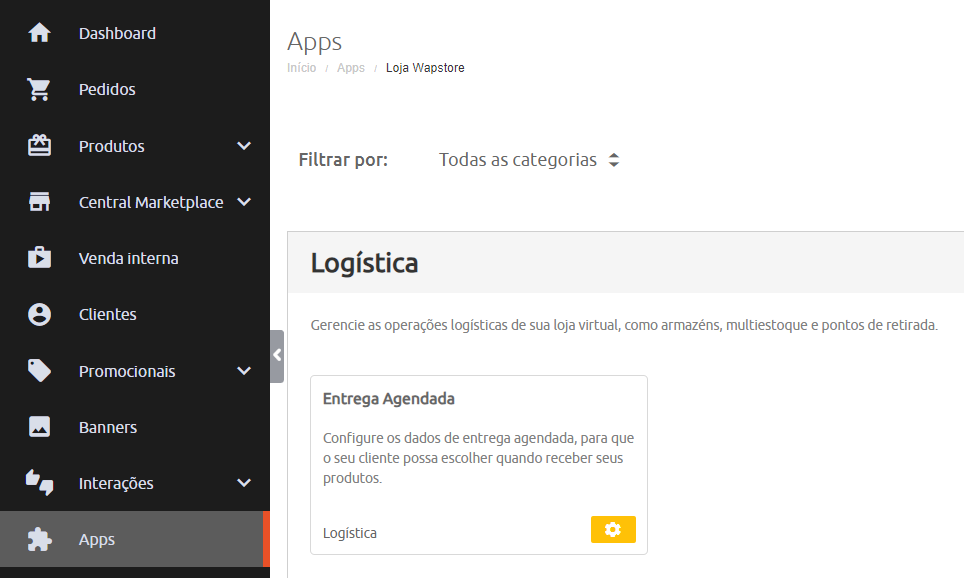The image size is (964, 578).
Task: Open the Todas as categorias filter dropdown
Action: click(x=529, y=160)
